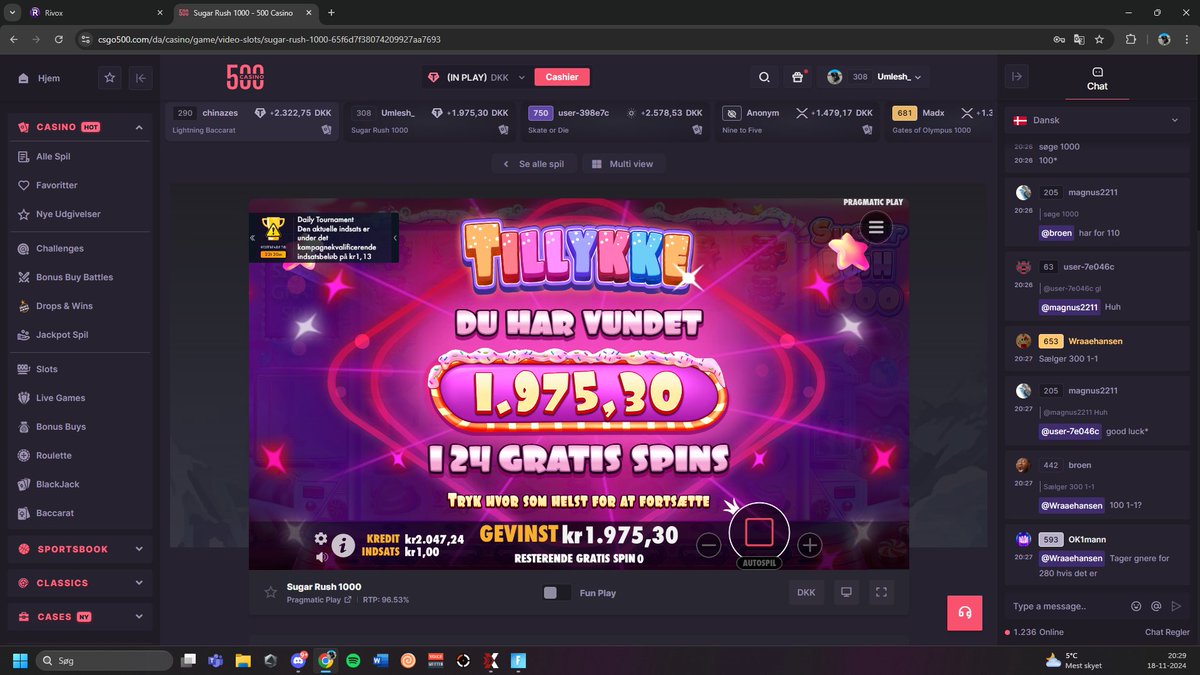Click the AUTOSPIL button
The image size is (1200, 675).
tap(759, 563)
